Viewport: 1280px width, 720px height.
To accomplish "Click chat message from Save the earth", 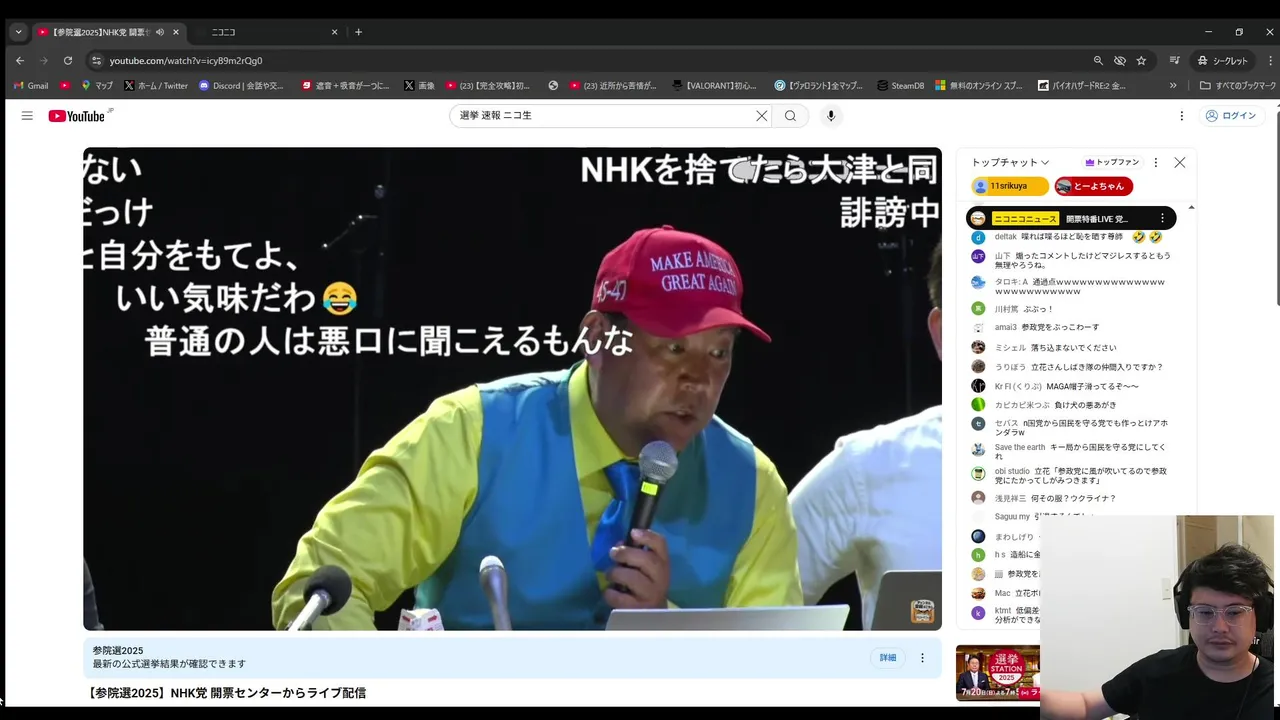I will point(1071,452).
